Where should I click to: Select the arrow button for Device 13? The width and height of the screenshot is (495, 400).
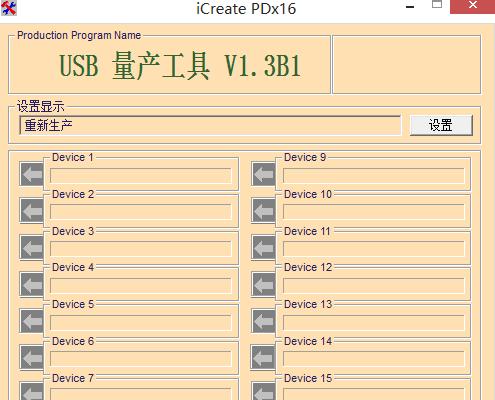click(263, 321)
